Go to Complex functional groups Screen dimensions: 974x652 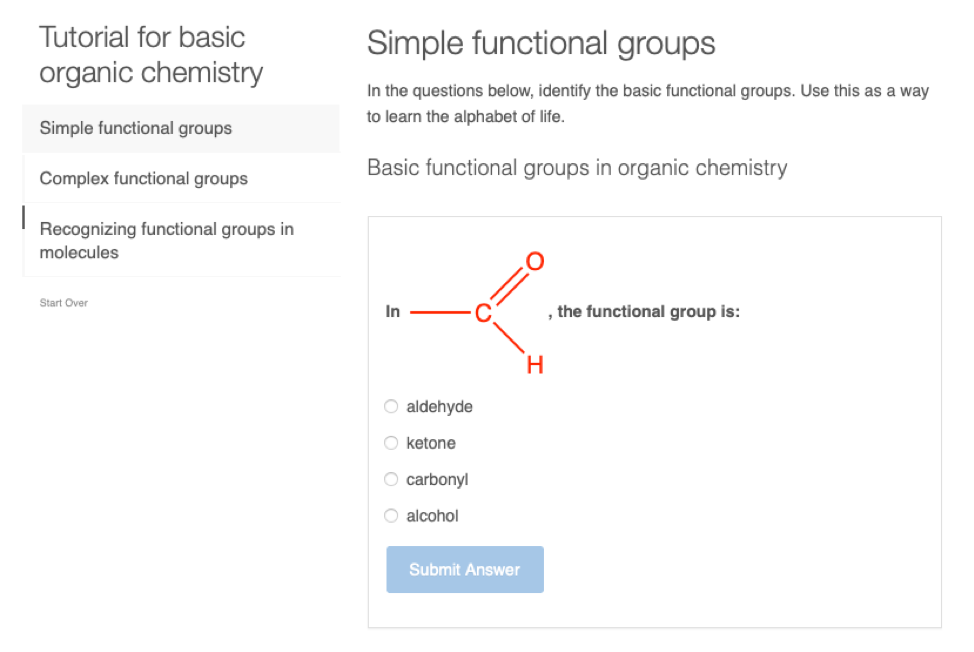144,179
